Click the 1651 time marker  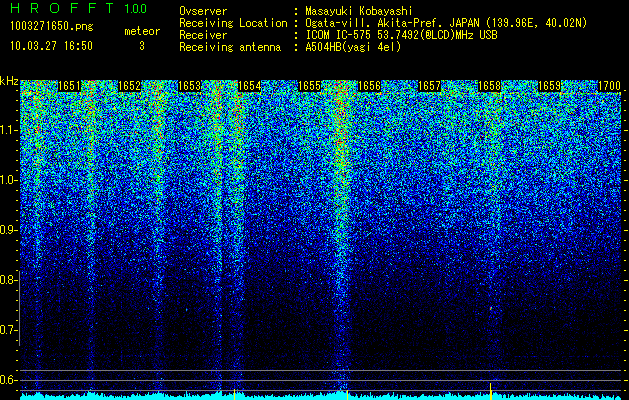(x=69, y=86)
